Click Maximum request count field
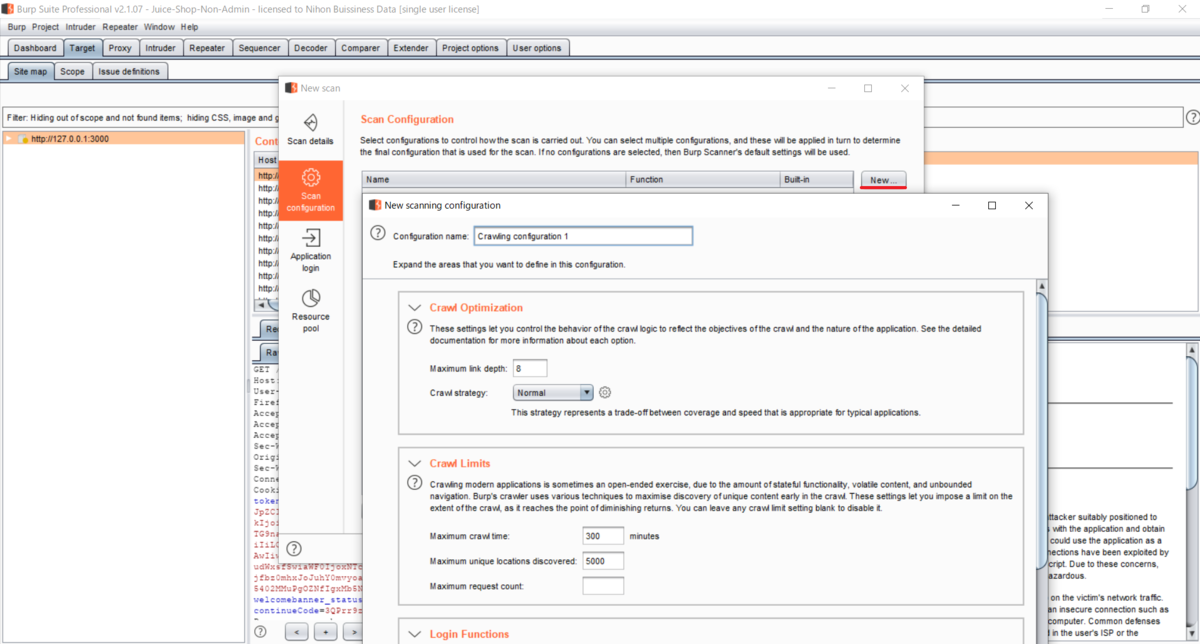This screenshot has width=1200, height=644. point(603,586)
